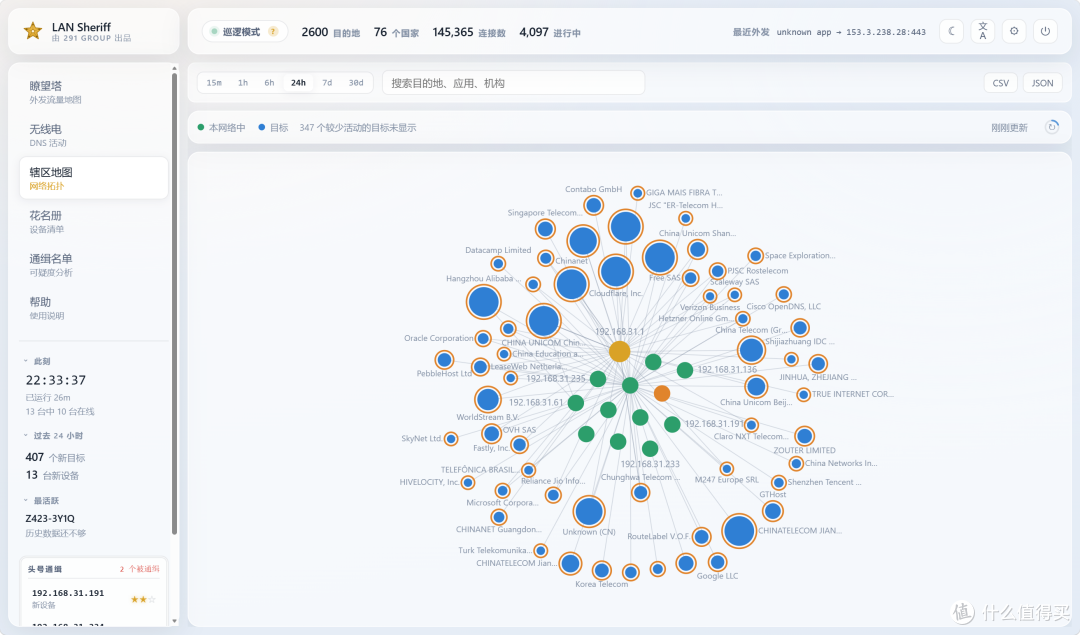Open 花名册 device list page
Screen dimensions: 1080x635
[94, 222]
